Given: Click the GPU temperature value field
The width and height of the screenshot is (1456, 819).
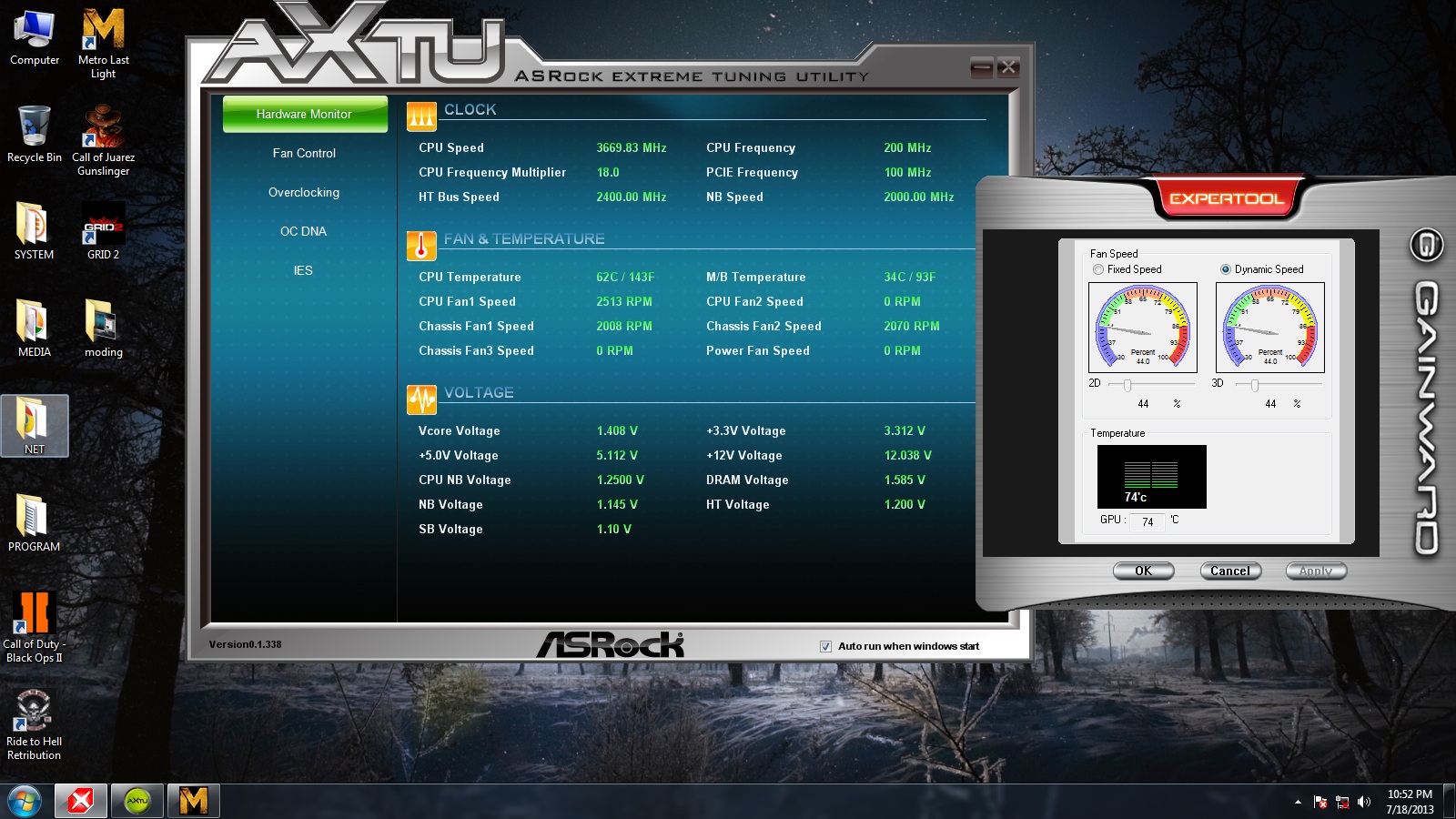Looking at the screenshot, I should coord(1148,521).
